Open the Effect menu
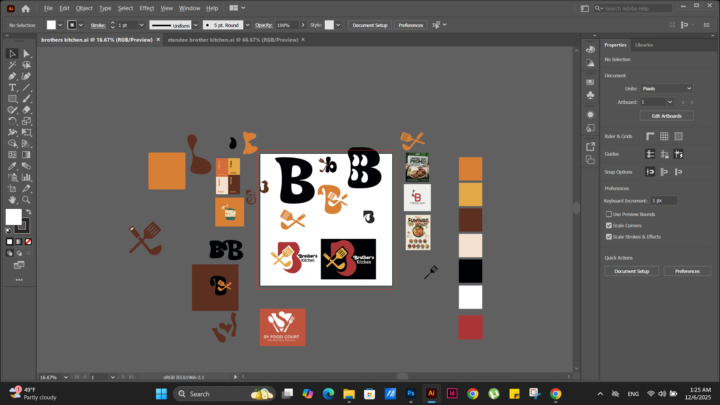Viewport: 720px width, 405px height. click(x=147, y=8)
